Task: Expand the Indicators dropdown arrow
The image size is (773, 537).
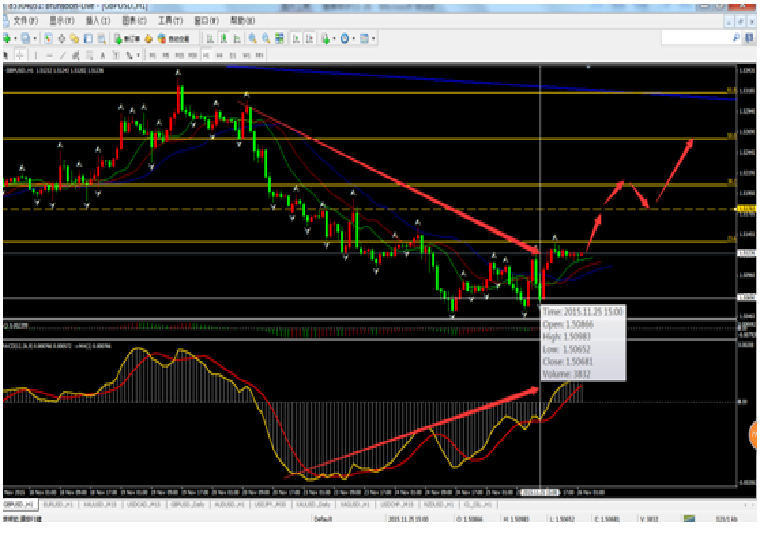Action: coord(334,39)
